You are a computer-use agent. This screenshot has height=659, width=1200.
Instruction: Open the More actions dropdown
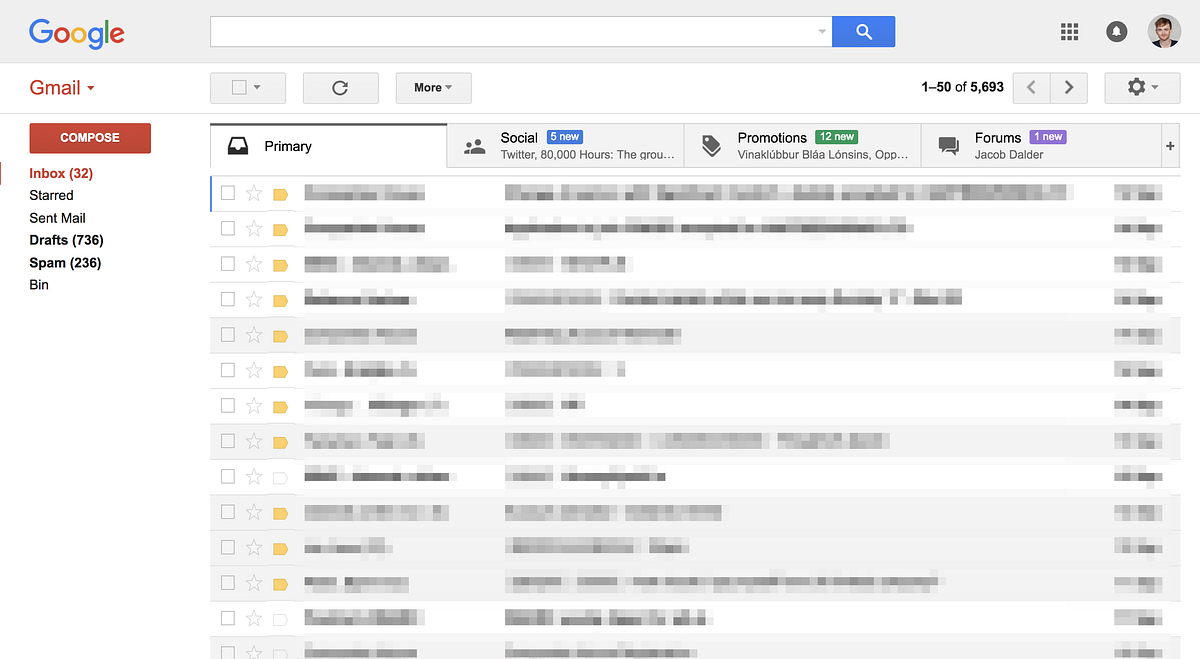point(433,87)
